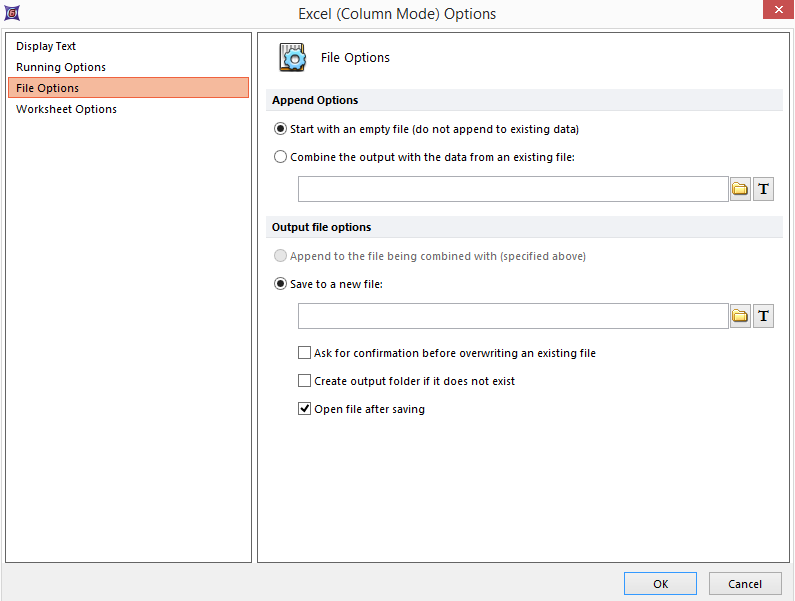The height and width of the screenshot is (601, 795).
Task: Choose Combine output with existing file radio
Action: (x=280, y=157)
